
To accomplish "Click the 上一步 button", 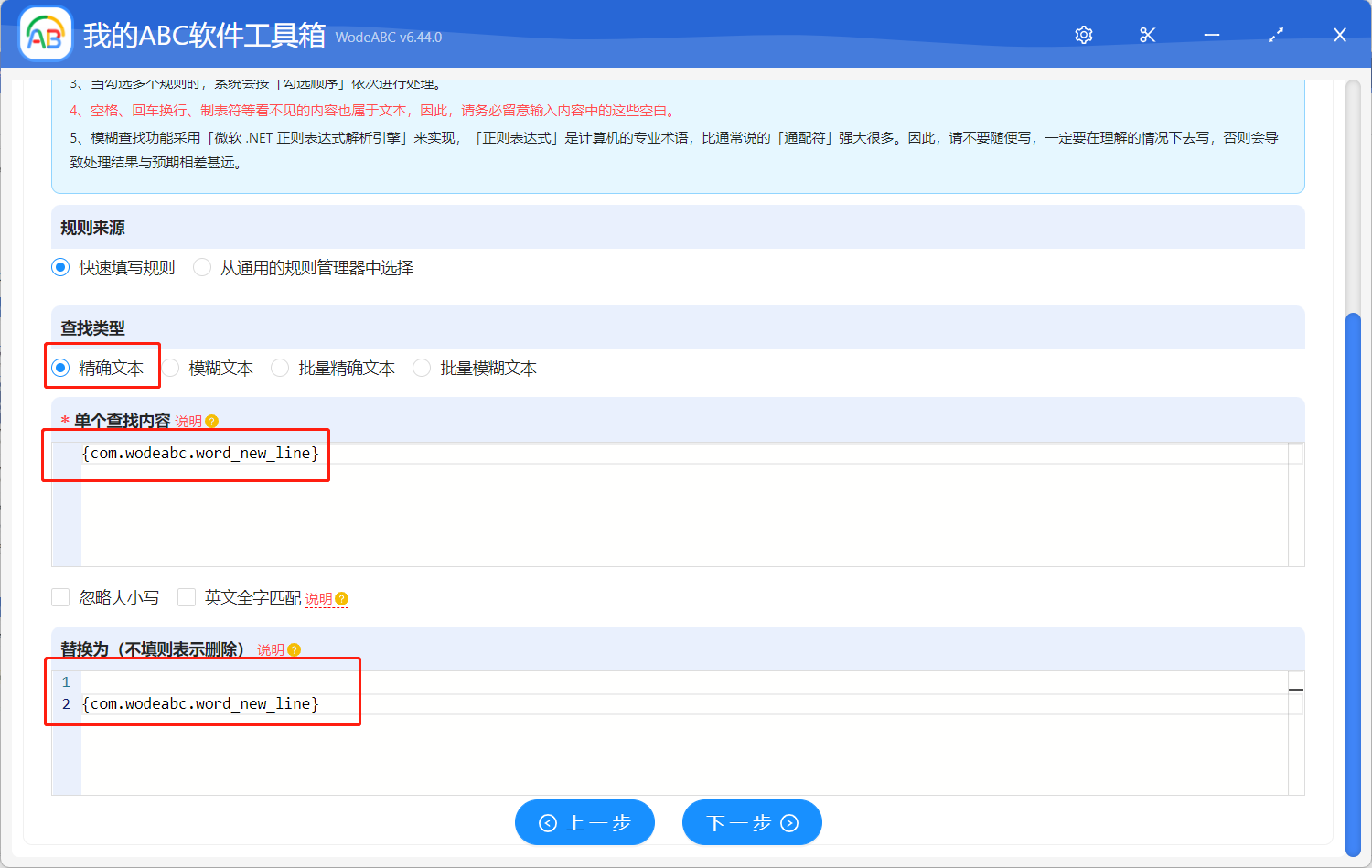I will pyautogui.click(x=584, y=822).
